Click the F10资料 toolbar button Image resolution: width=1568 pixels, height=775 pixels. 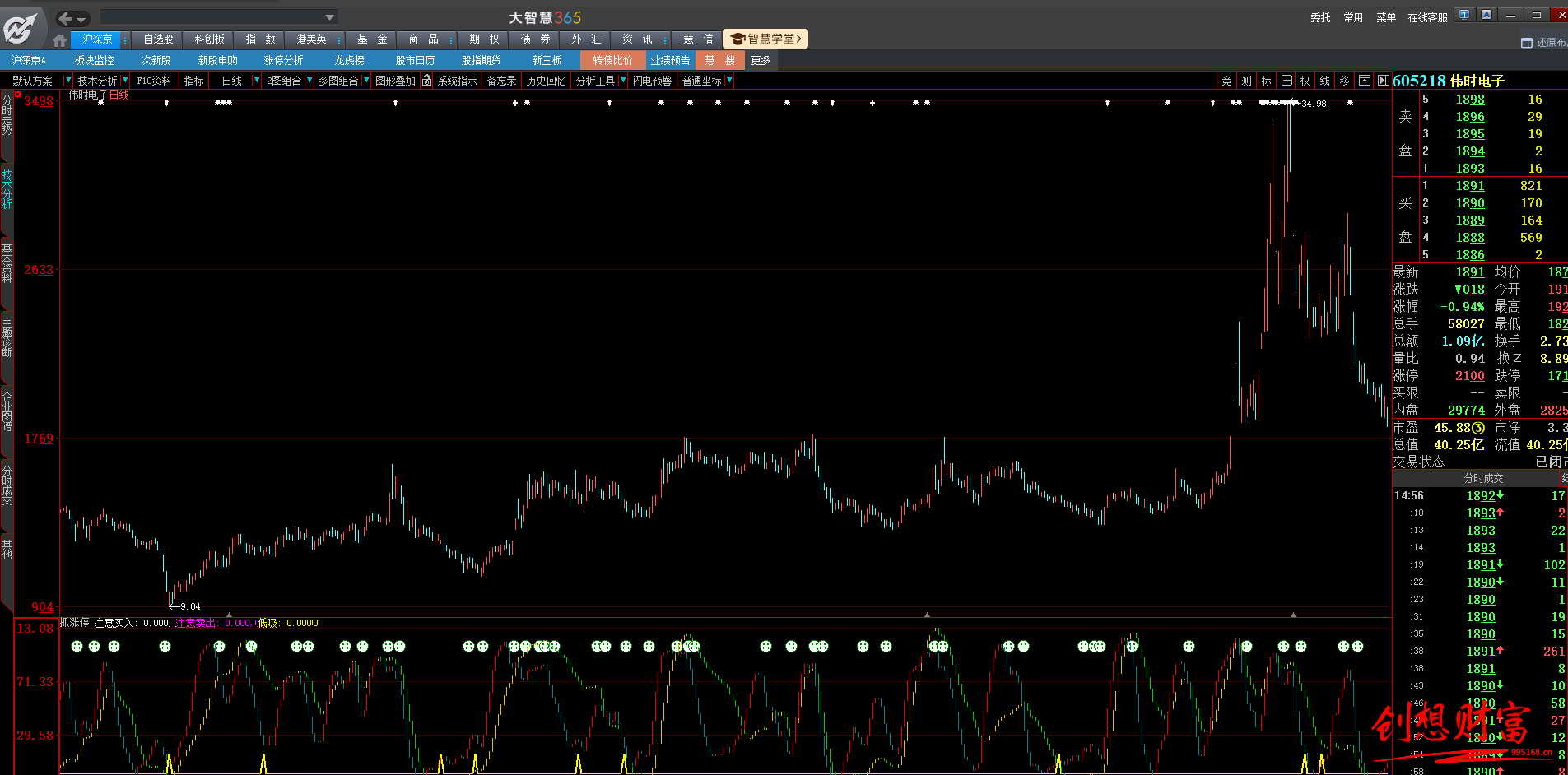154,81
